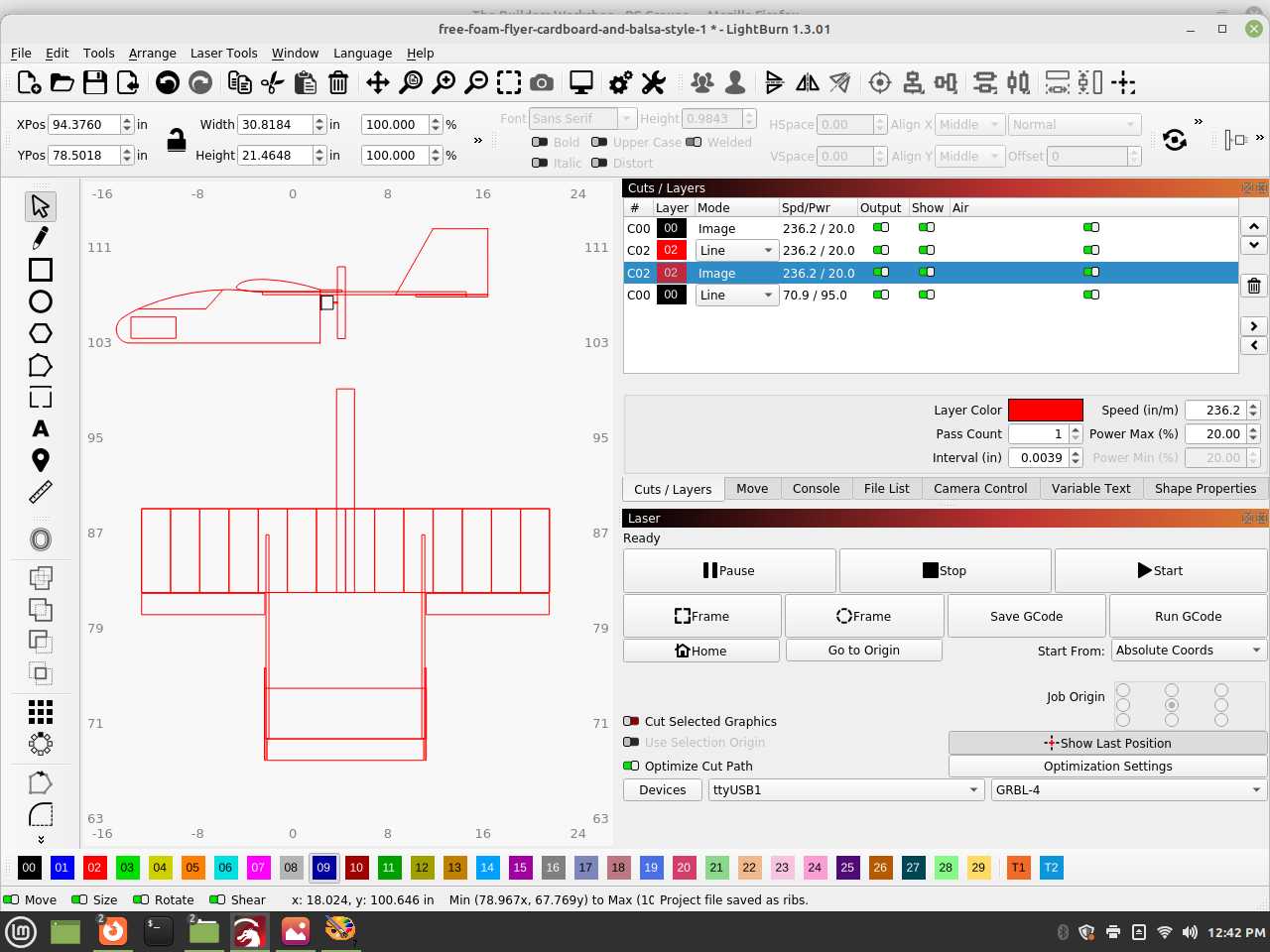Viewport: 1270px width, 952px height.
Task: Toggle Output for the C00 Image layer
Action: tap(879, 227)
